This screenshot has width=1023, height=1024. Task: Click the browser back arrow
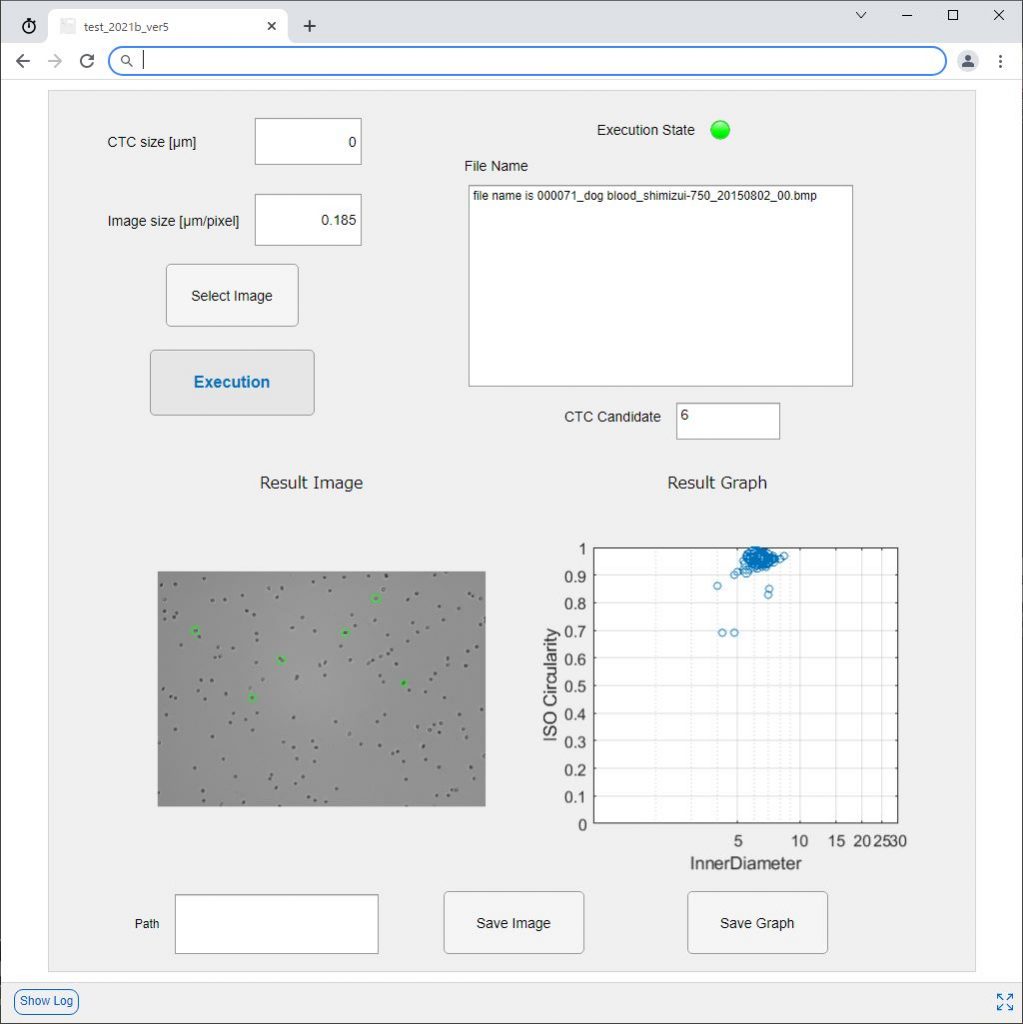tap(23, 61)
